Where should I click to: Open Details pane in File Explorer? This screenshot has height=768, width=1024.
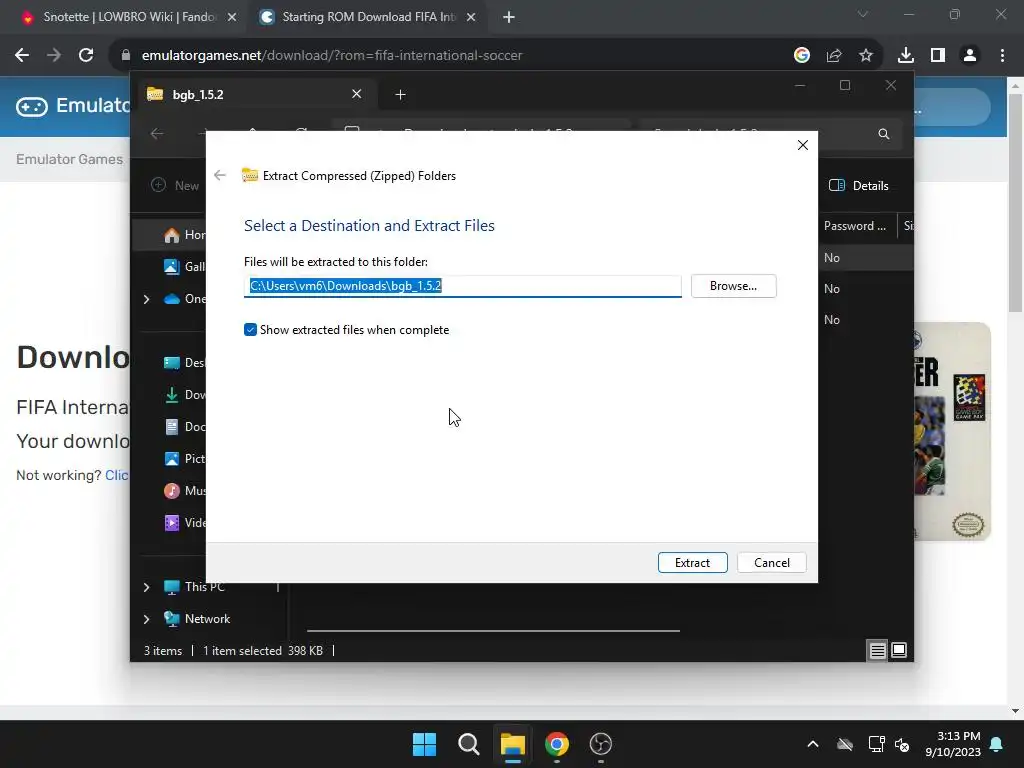(x=859, y=185)
